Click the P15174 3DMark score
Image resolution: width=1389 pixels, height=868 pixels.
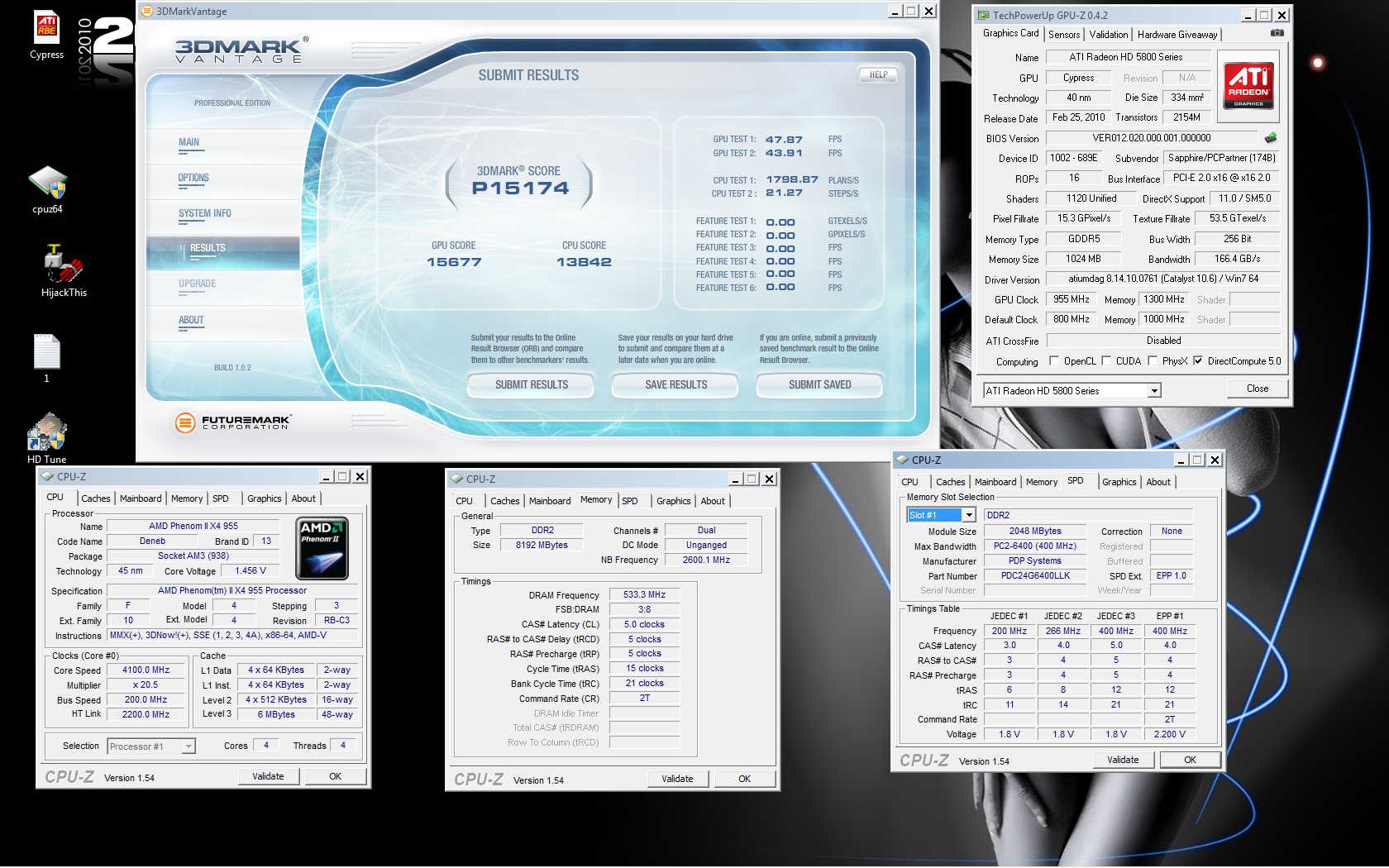pos(520,188)
